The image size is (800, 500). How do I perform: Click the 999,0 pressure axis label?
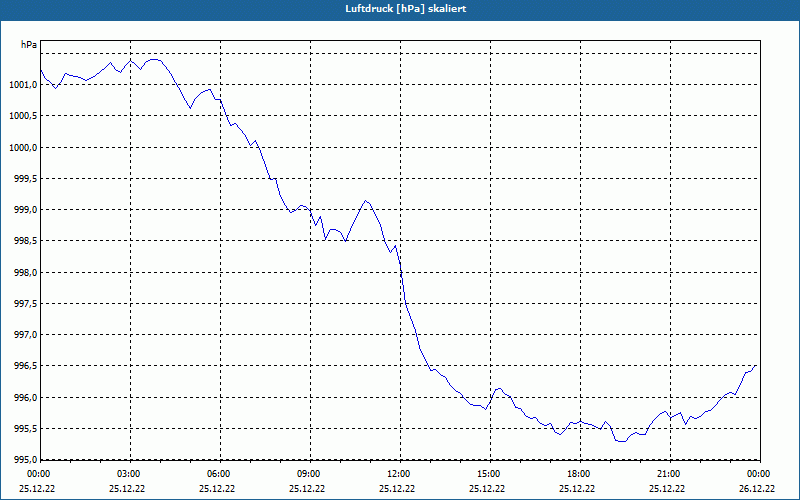(26, 210)
